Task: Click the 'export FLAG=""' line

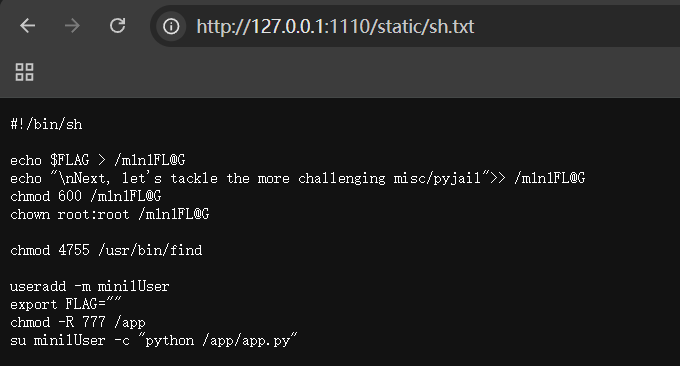Action: coord(66,304)
